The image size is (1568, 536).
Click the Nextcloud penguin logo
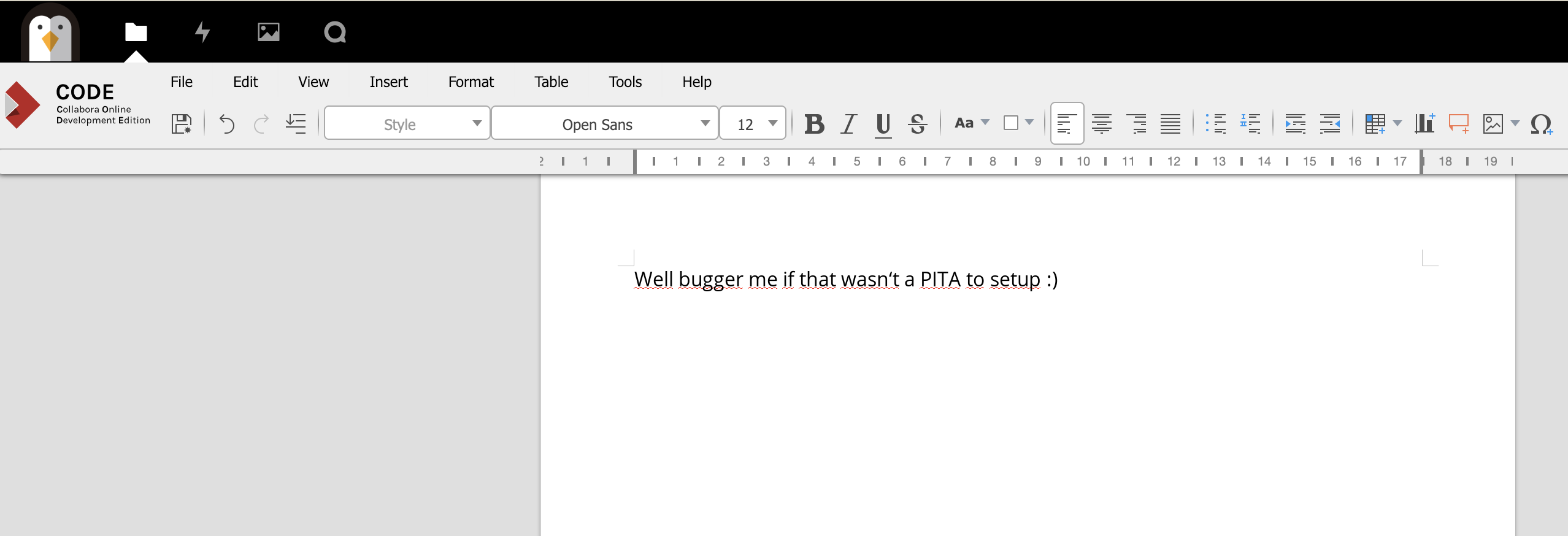(50, 34)
